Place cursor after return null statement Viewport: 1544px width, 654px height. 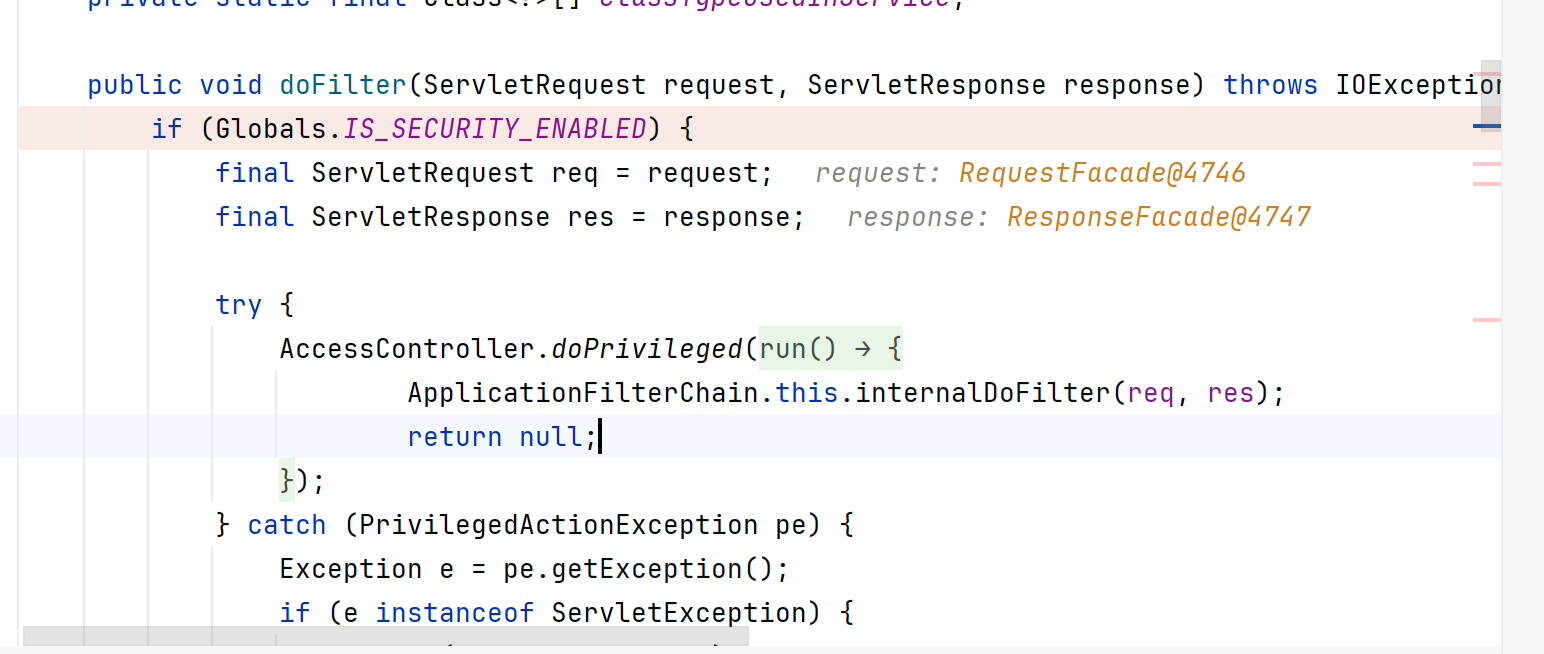coord(599,437)
